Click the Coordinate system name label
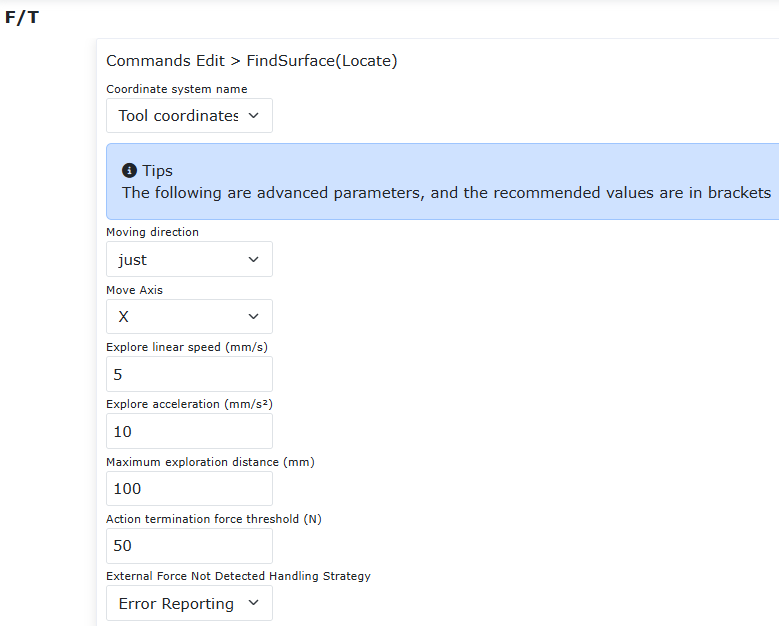The height and width of the screenshot is (626, 779). coord(177,89)
